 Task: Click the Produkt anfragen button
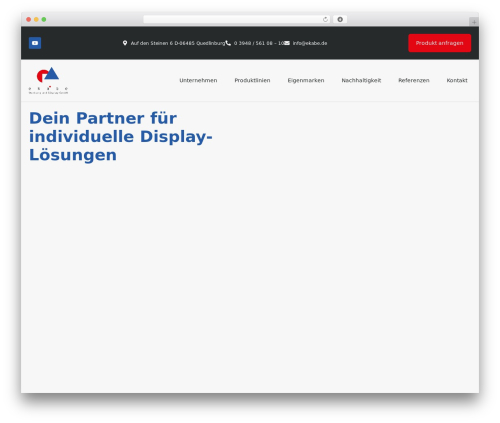point(439,43)
